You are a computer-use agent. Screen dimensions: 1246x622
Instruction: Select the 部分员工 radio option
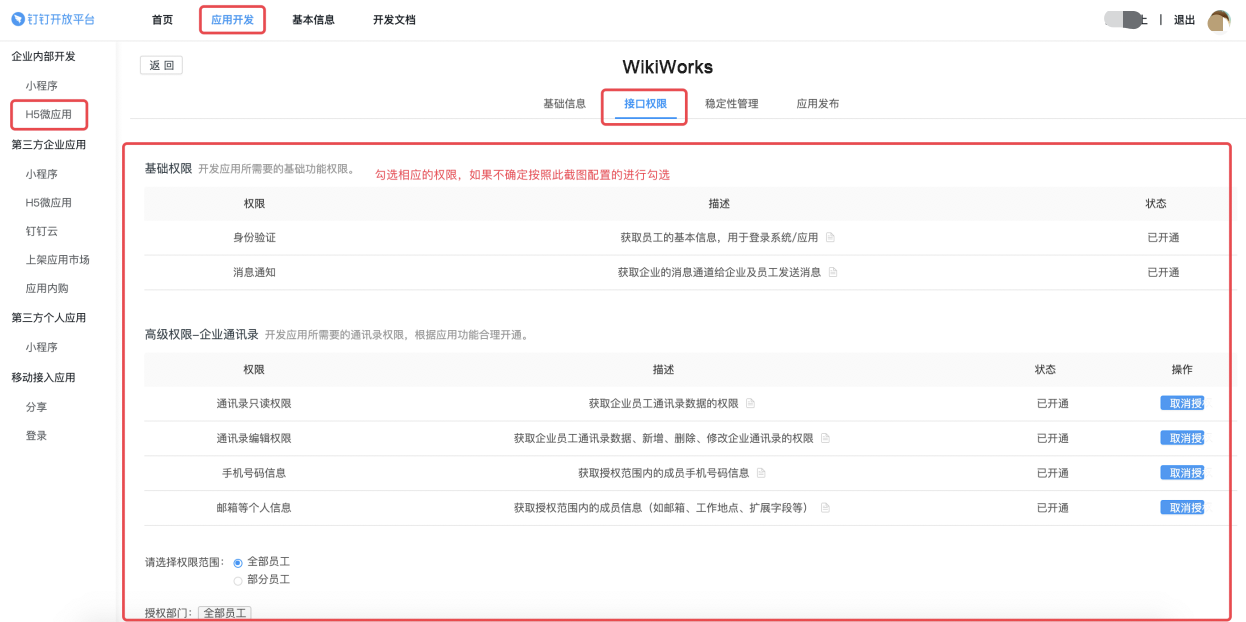tap(238, 580)
